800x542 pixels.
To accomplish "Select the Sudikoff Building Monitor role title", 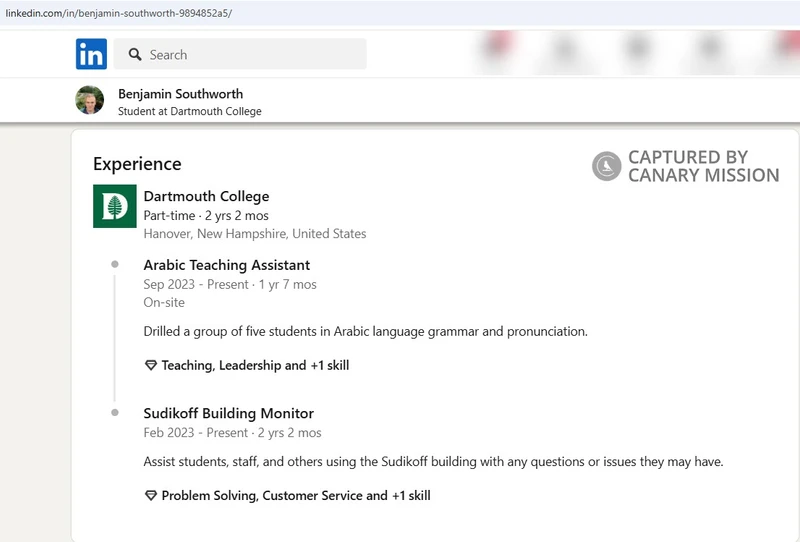I will point(229,413).
